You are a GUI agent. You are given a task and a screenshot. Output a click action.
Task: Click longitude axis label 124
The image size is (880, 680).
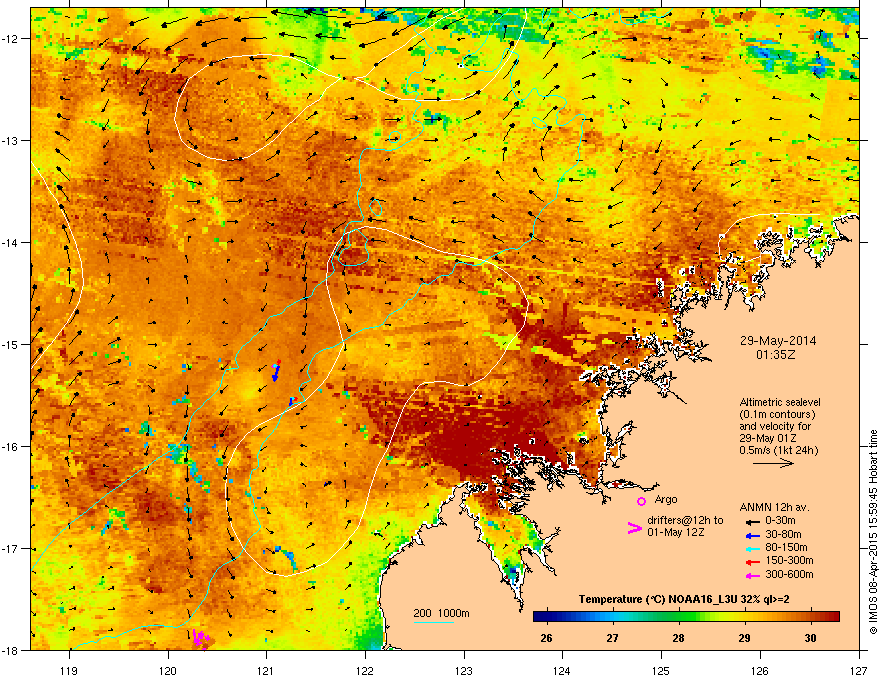562,670
